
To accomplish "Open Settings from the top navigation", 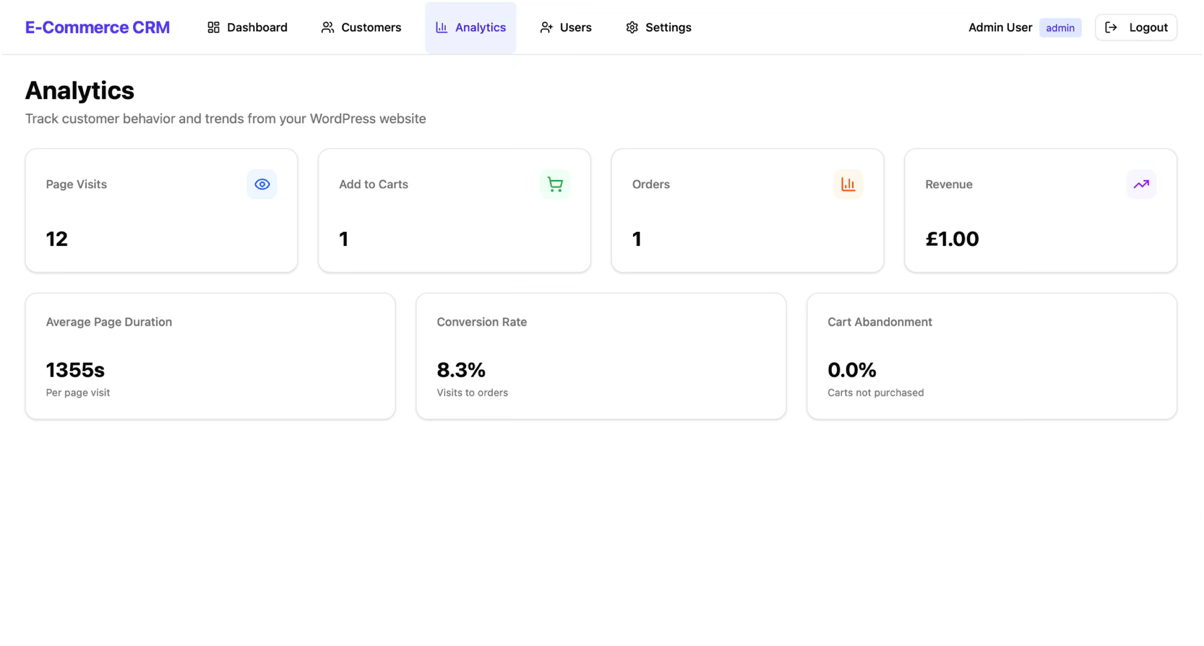I will (658, 27).
